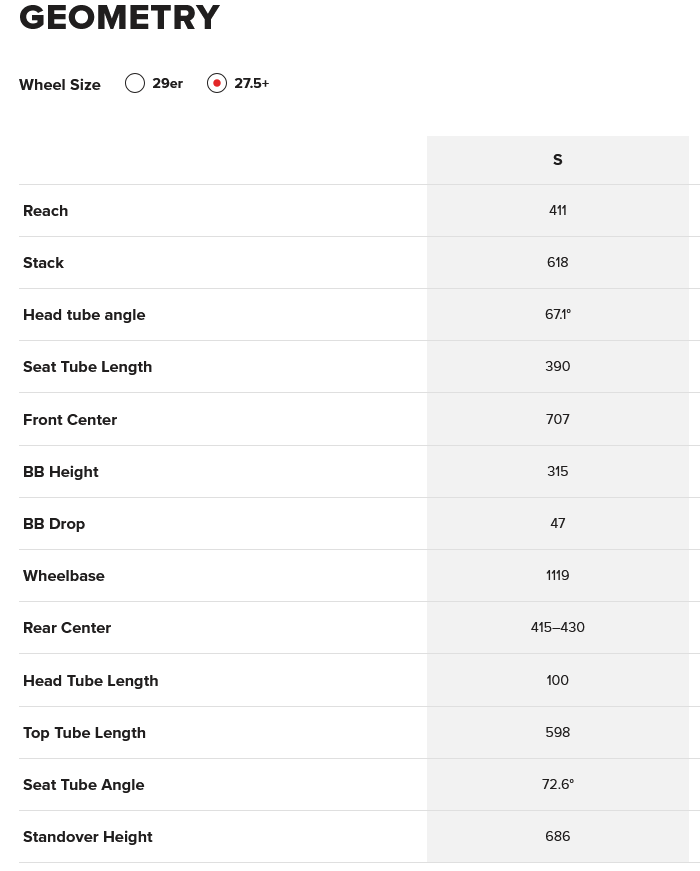This screenshot has width=700, height=871.
Task: Click the BB Drop row label
Action: [x=54, y=524]
